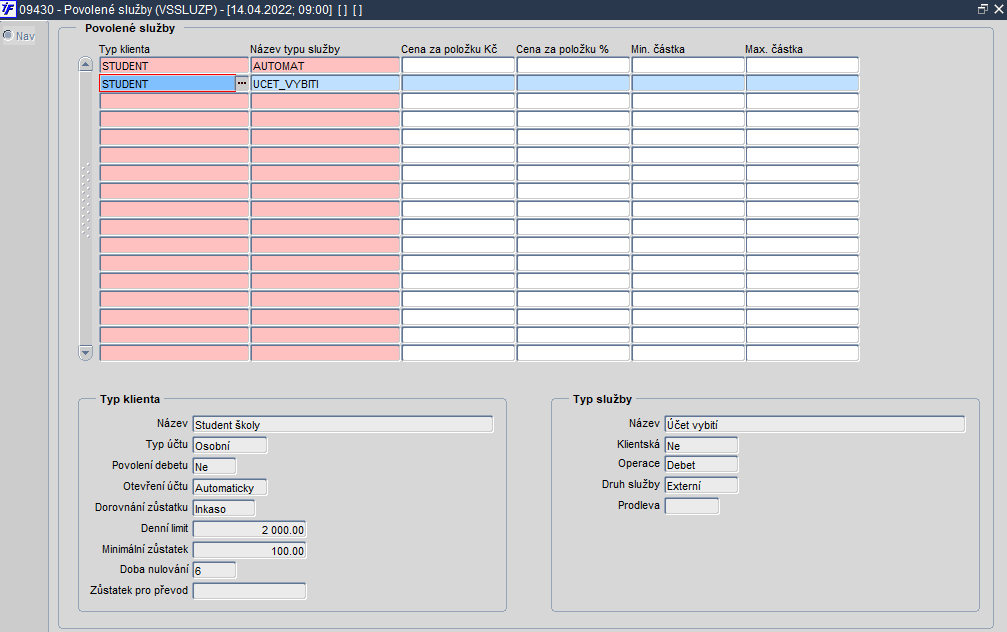This screenshot has height=632, width=1007.
Task: Select the STUDENT cell in the first row
Action: [174, 66]
